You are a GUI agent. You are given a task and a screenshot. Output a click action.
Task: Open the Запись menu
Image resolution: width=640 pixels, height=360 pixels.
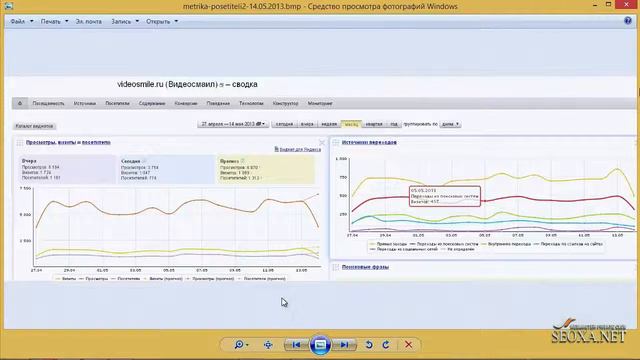coord(121,21)
